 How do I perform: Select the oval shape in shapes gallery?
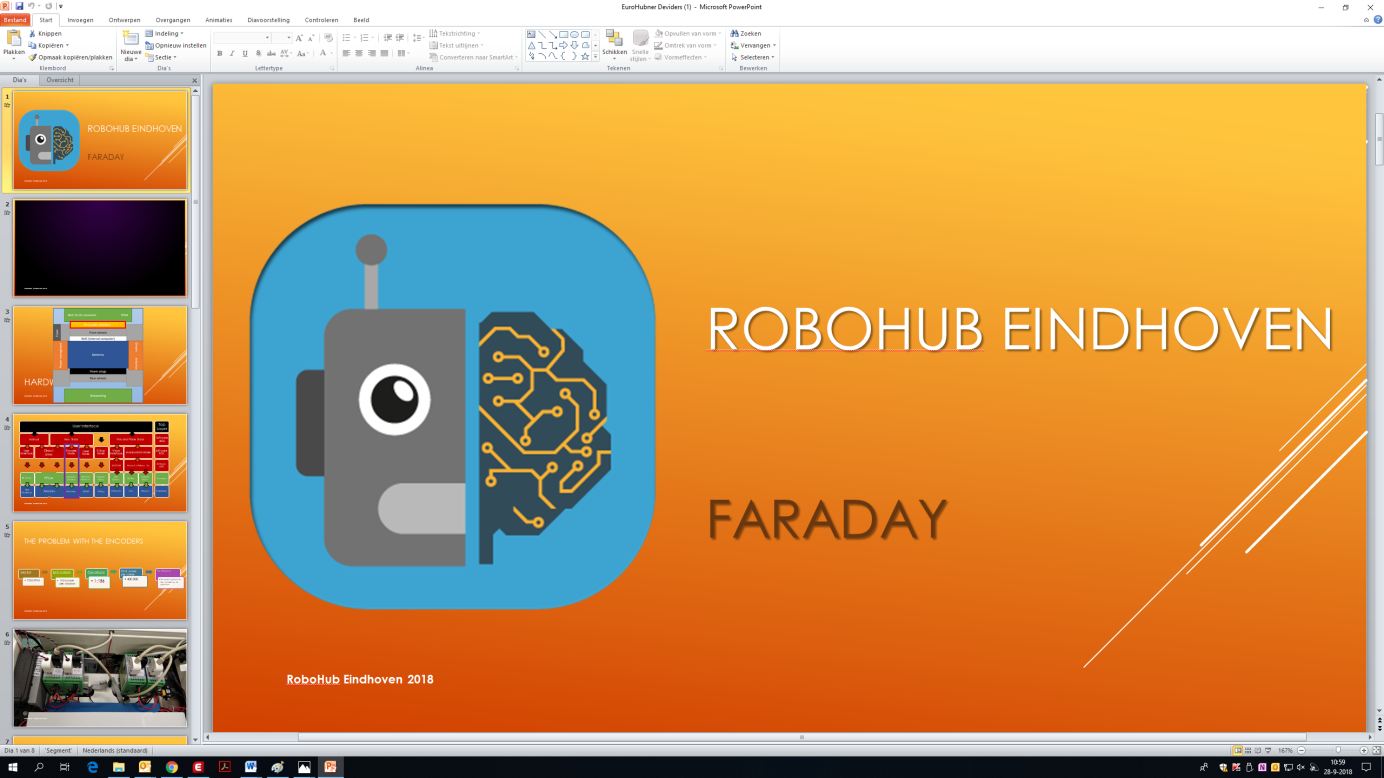575,34
